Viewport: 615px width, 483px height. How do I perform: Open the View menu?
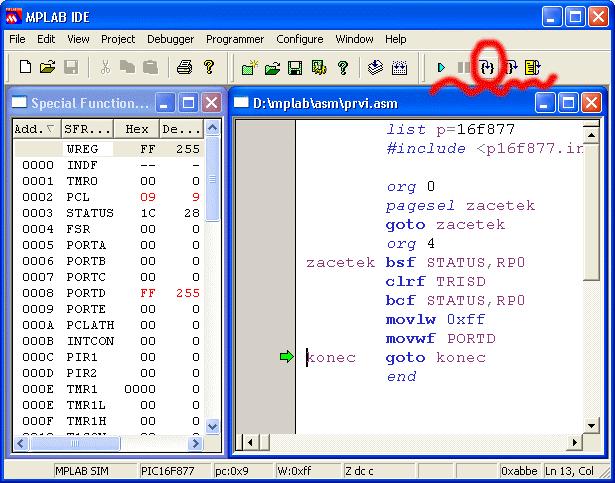(x=78, y=39)
